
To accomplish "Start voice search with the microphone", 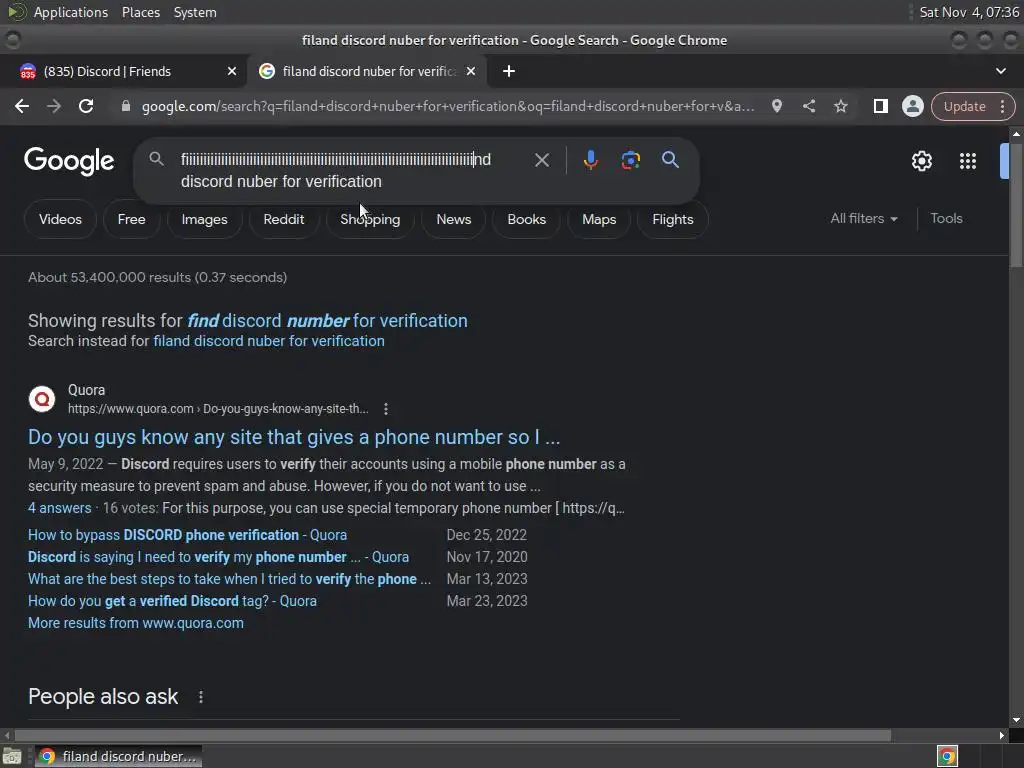I will coord(590,160).
